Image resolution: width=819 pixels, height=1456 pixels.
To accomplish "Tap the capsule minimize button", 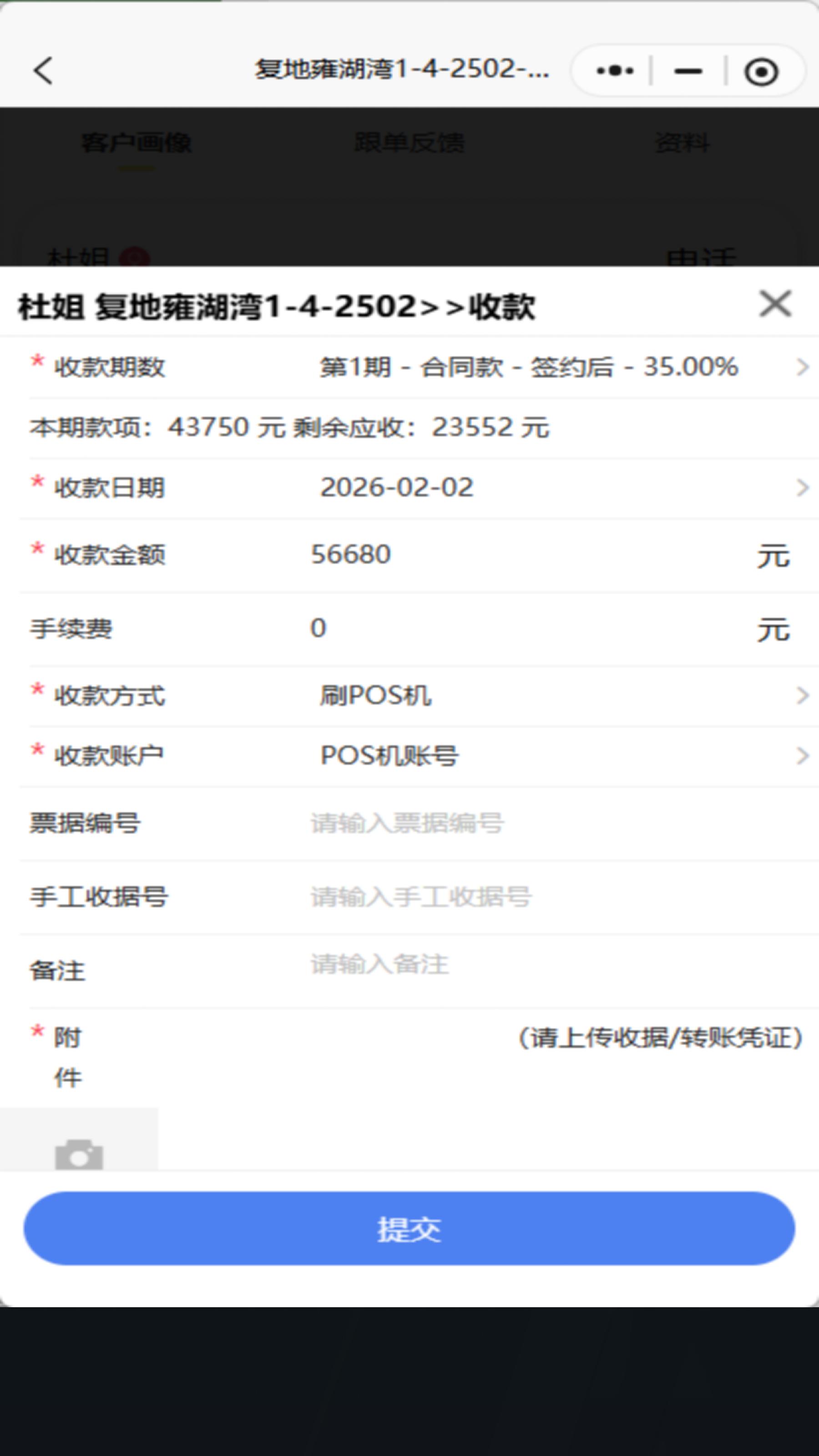I will tap(688, 70).
